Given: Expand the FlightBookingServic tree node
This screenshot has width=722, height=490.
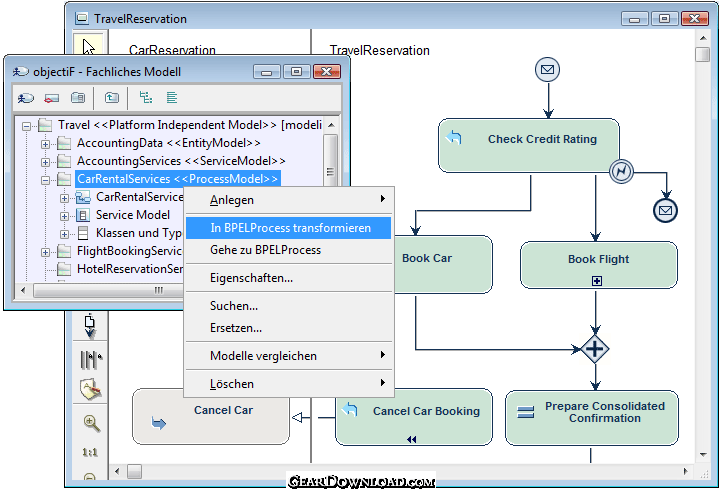Looking at the screenshot, I should click(45, 252).
